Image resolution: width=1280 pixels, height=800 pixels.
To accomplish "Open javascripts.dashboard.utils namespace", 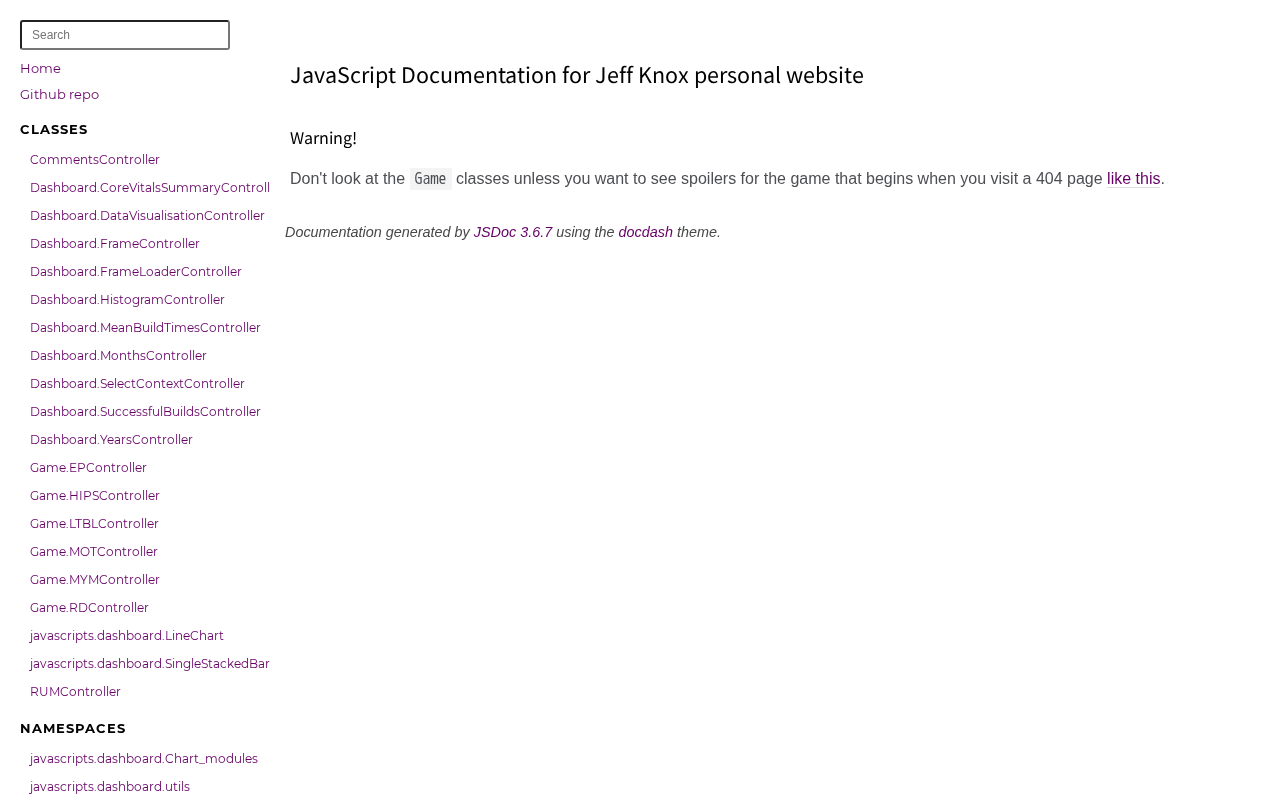I will pos(110,787).
